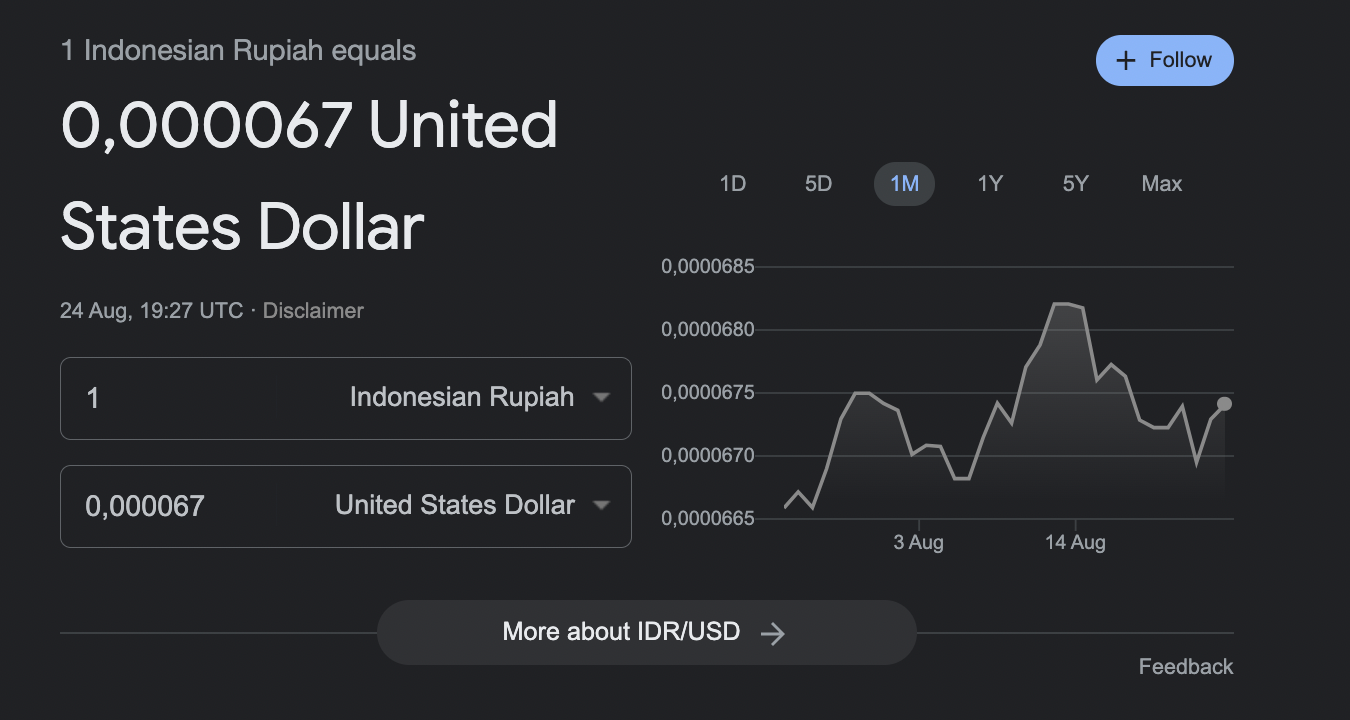
Task: Open the Indonesian Rupiah currency selector
Action: [x=462, y=397]
